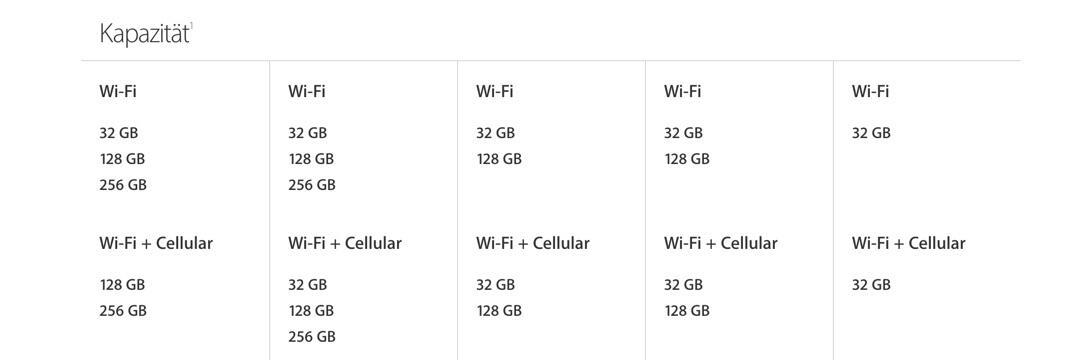Screen dimensions: 1085x360
Task: Select 32 GB under Wi-Fi in the fifth column
Action: click(x=871, y=133)
